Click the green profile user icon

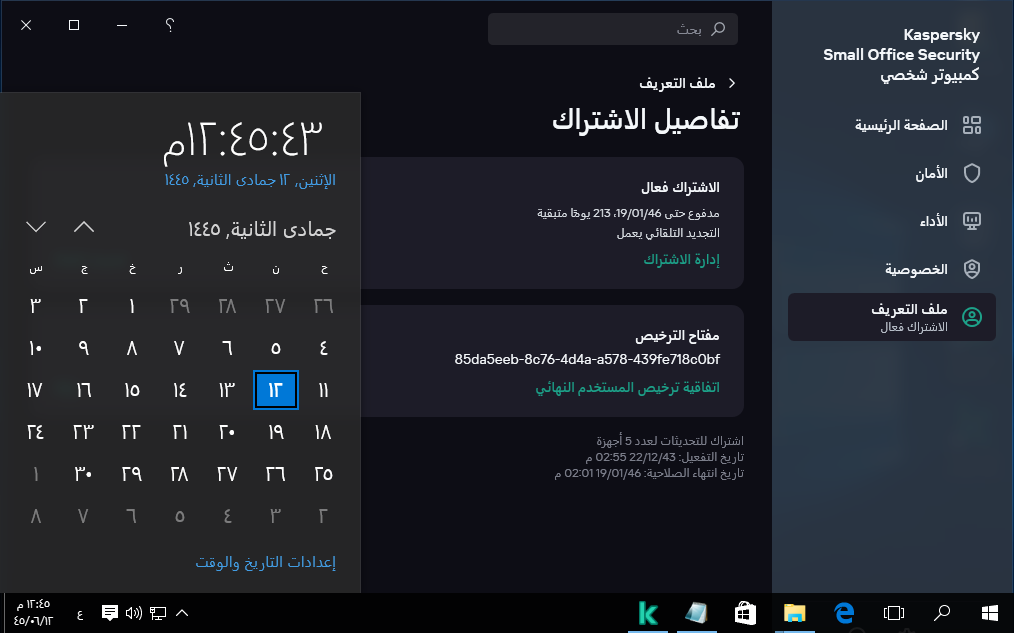971,317
